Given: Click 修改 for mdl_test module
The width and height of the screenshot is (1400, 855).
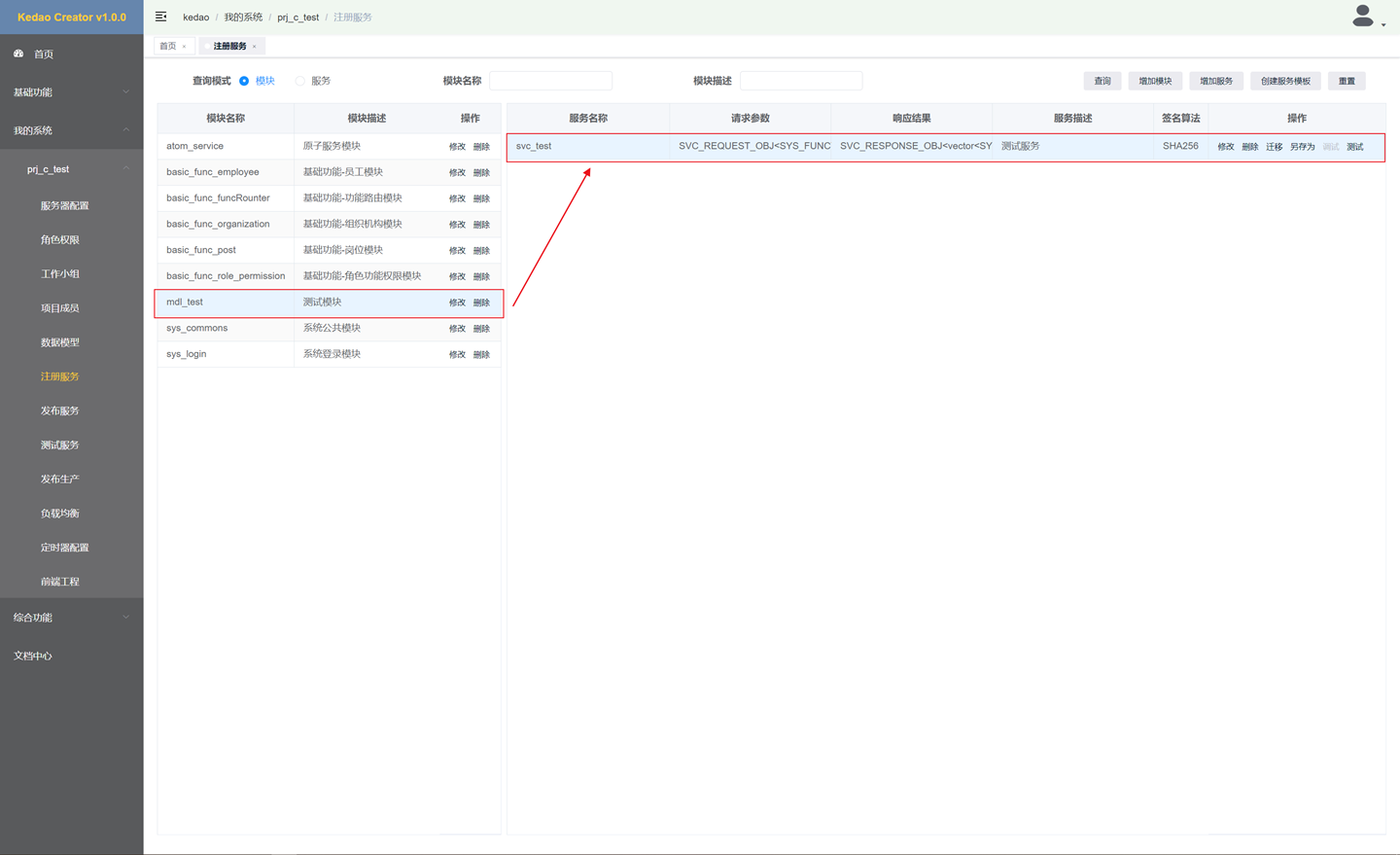Looking at the screenshot, I should (x=457, y=303).
